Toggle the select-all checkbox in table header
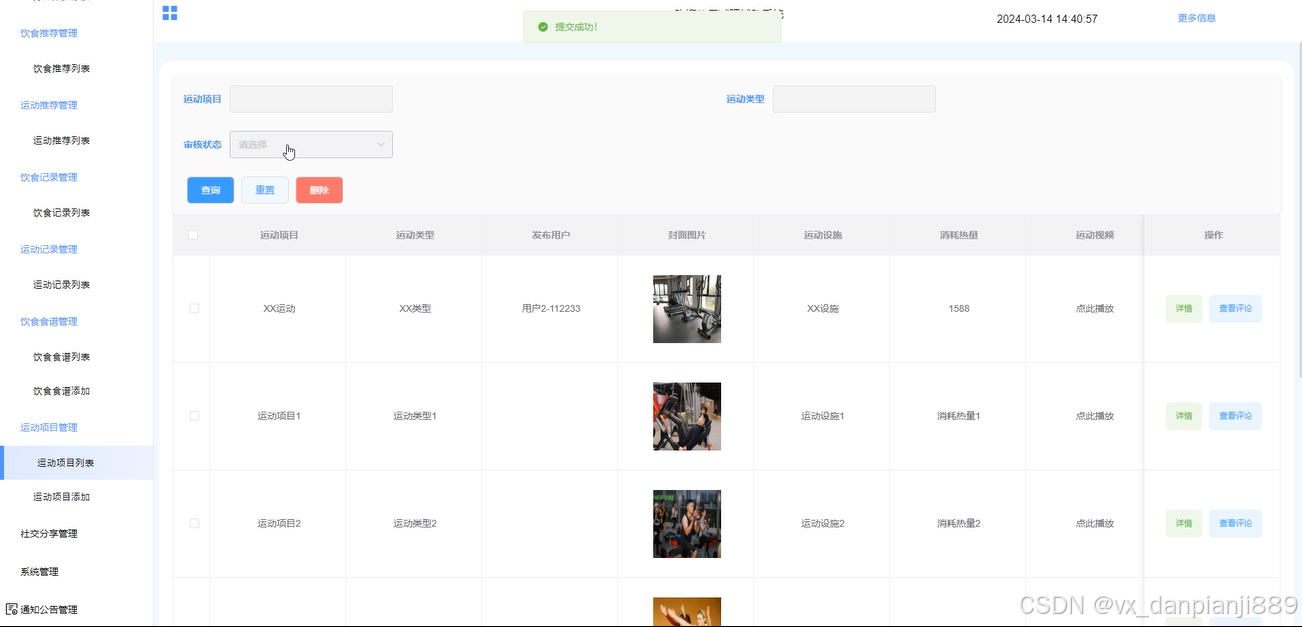Viewport: 1302px width, 627px height. tap(193, 235)
